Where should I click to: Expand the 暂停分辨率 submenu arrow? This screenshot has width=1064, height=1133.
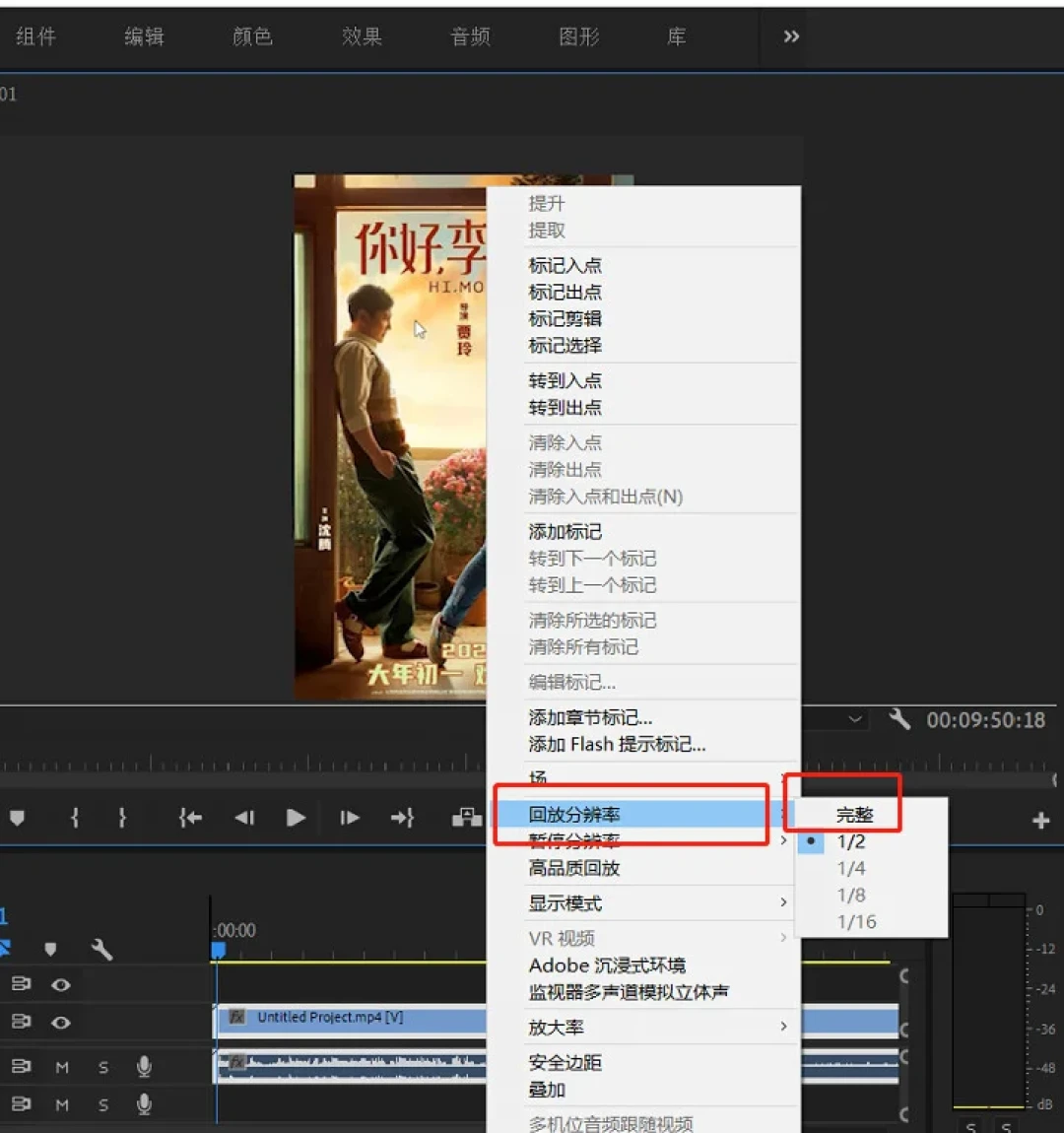pos(784,840)
